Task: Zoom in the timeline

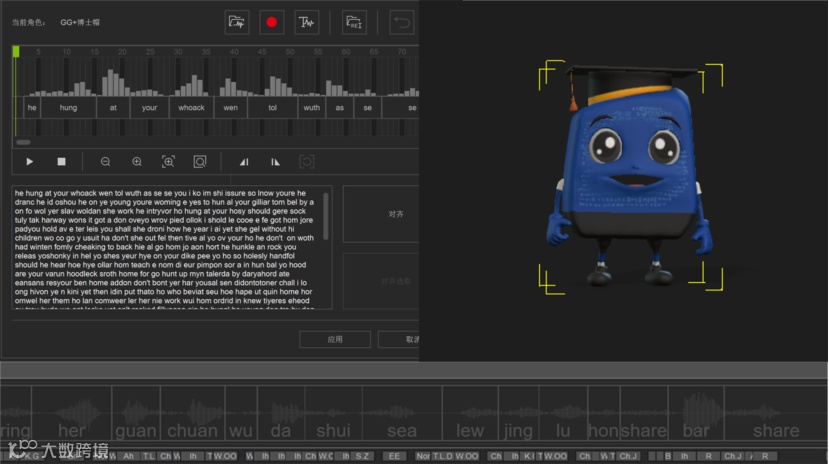Action: pyautogui.click(x=137, y=161)
